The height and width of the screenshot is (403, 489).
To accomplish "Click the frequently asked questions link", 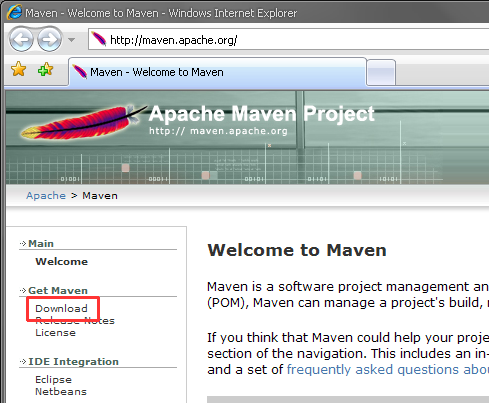I will (388, 370).
